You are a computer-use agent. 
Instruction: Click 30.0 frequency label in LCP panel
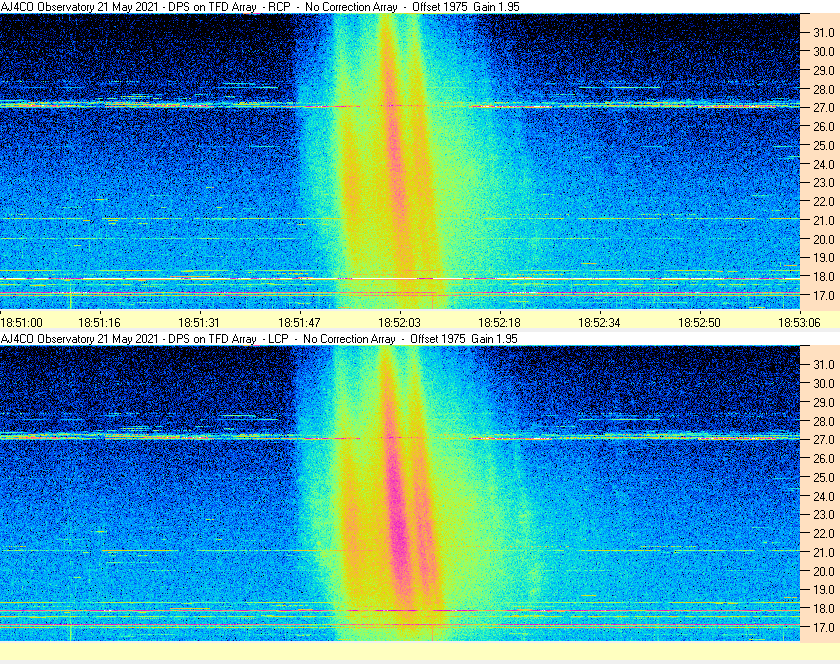point(824,384)
